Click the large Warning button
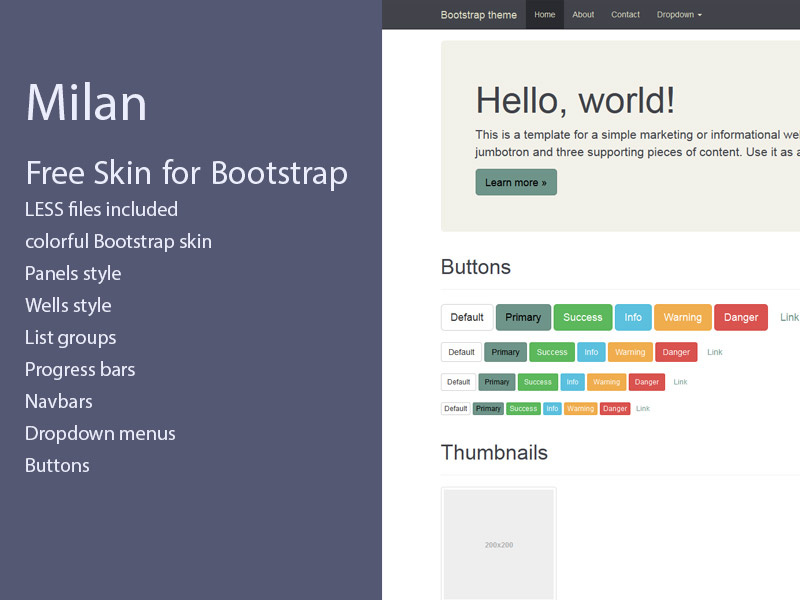Screen dimensions: 800x600 [683, 317]
